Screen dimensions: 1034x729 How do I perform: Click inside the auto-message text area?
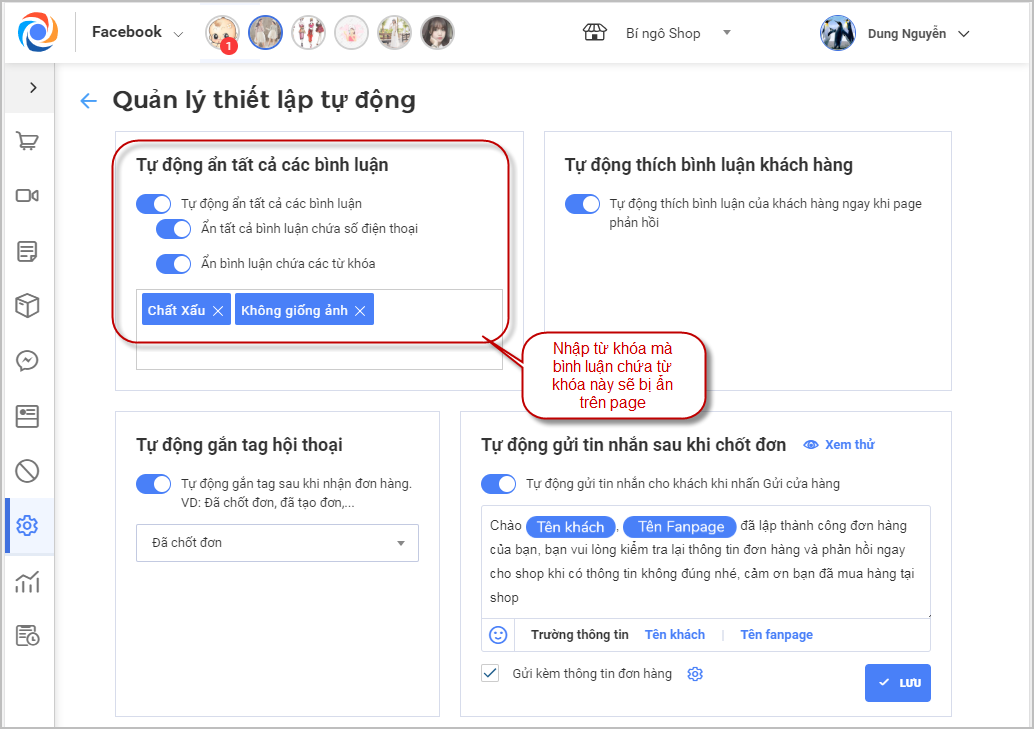coord(706,562)
